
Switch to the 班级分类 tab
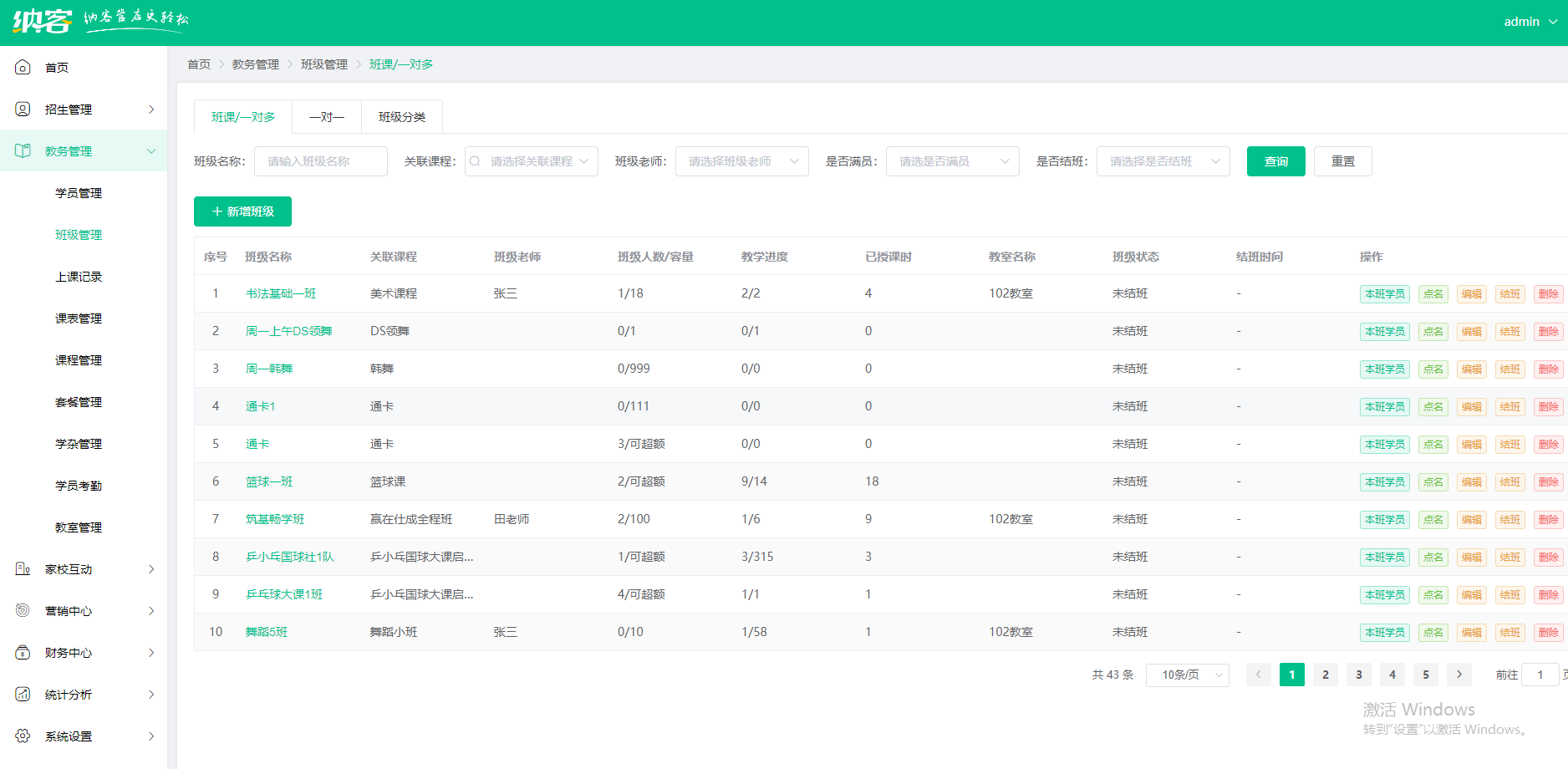(402, 117)
